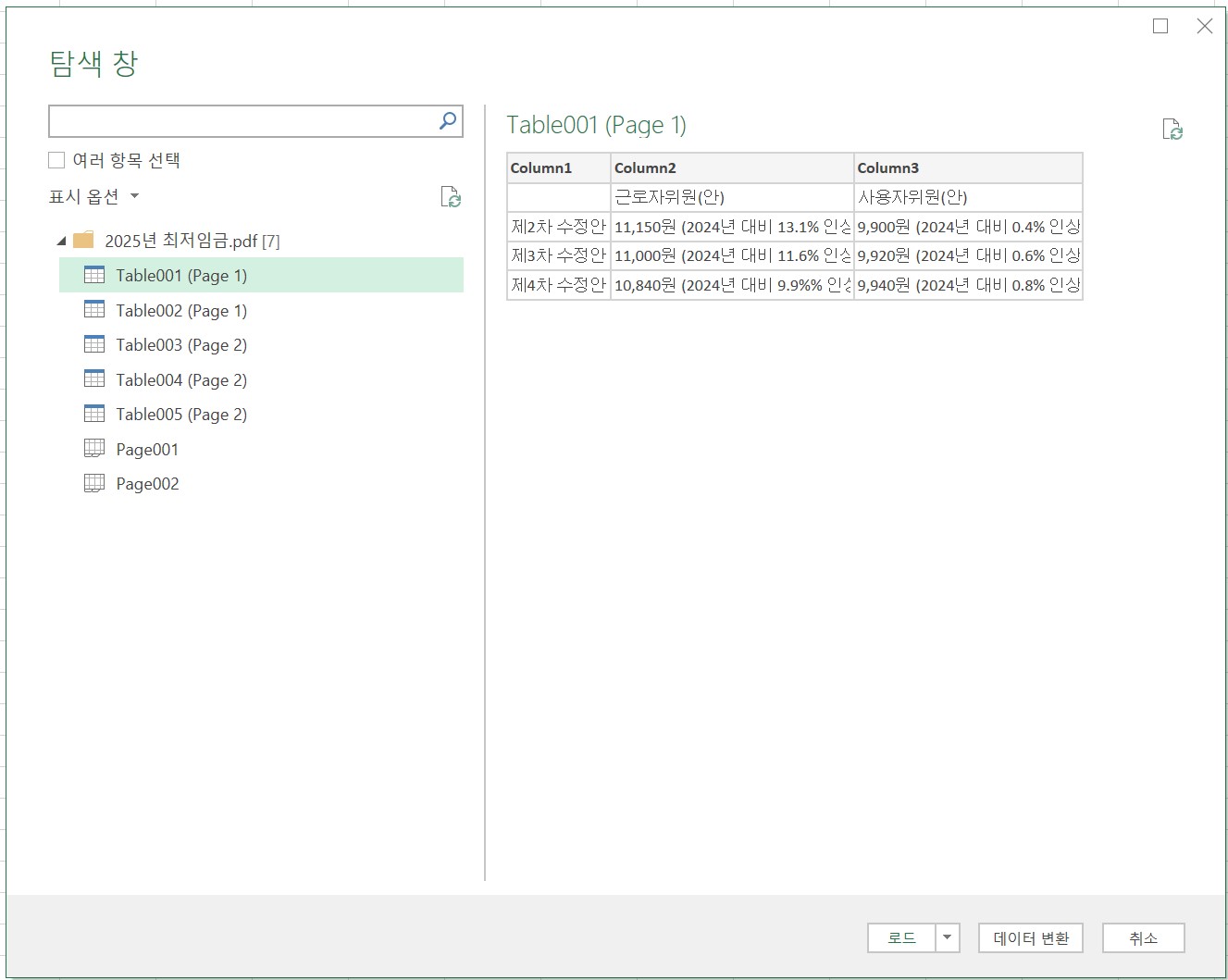Click the 제3차 수정안 cell

click(559, 255)
